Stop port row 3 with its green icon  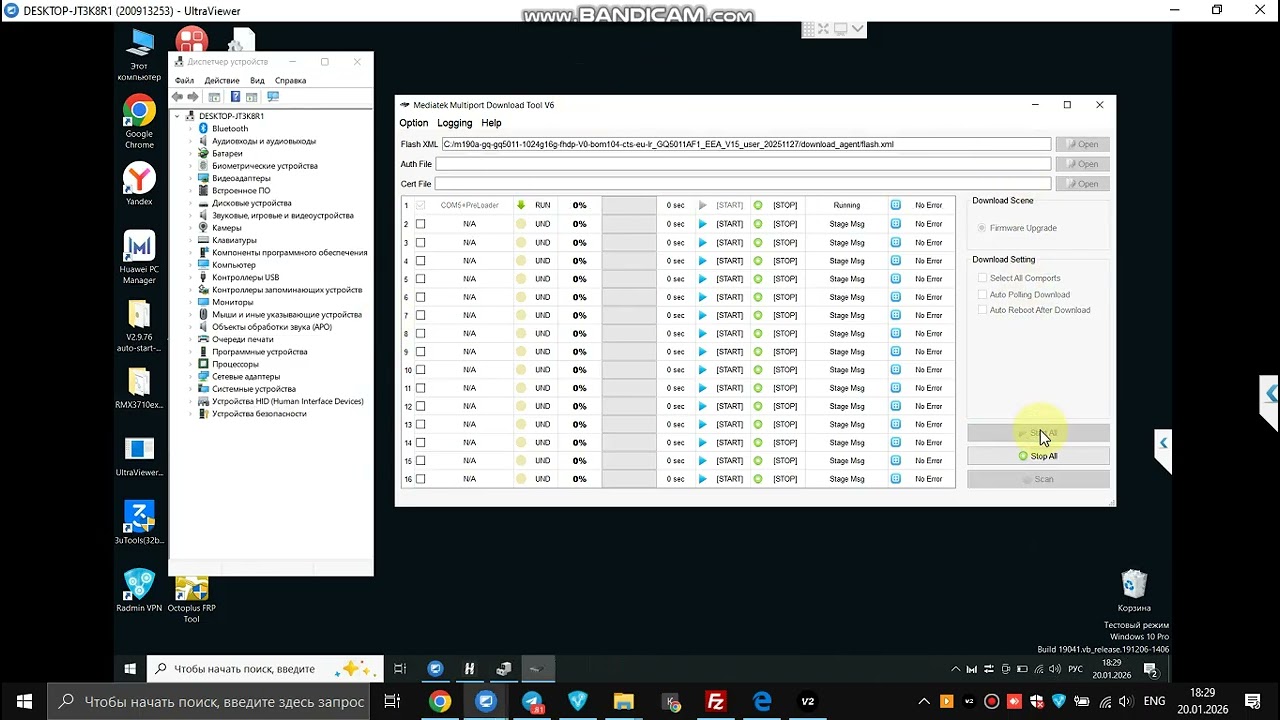(x=758, y=242)
